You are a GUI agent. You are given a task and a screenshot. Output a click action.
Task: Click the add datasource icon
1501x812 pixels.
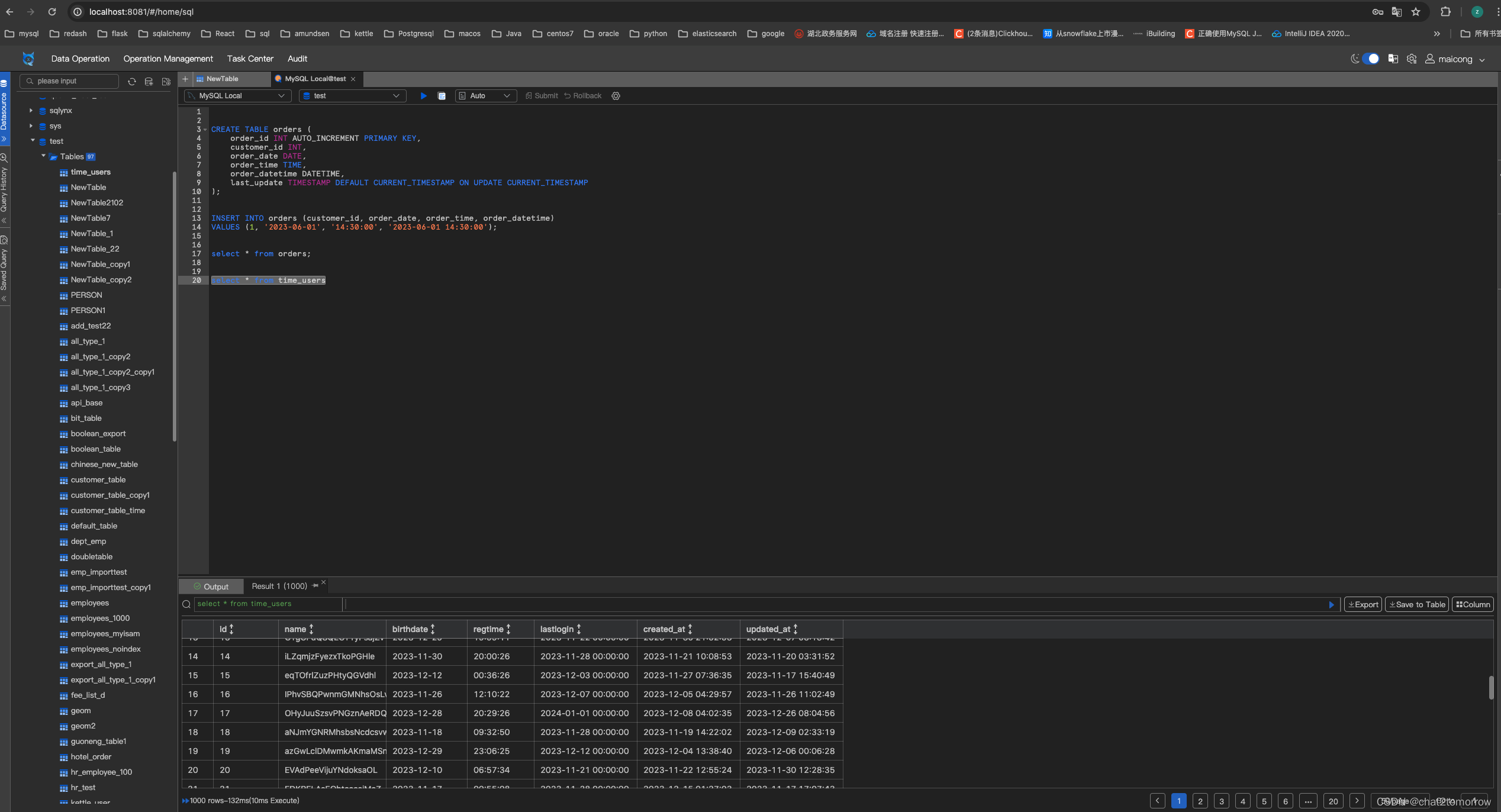pyautogui.click(x=149, y=82)
